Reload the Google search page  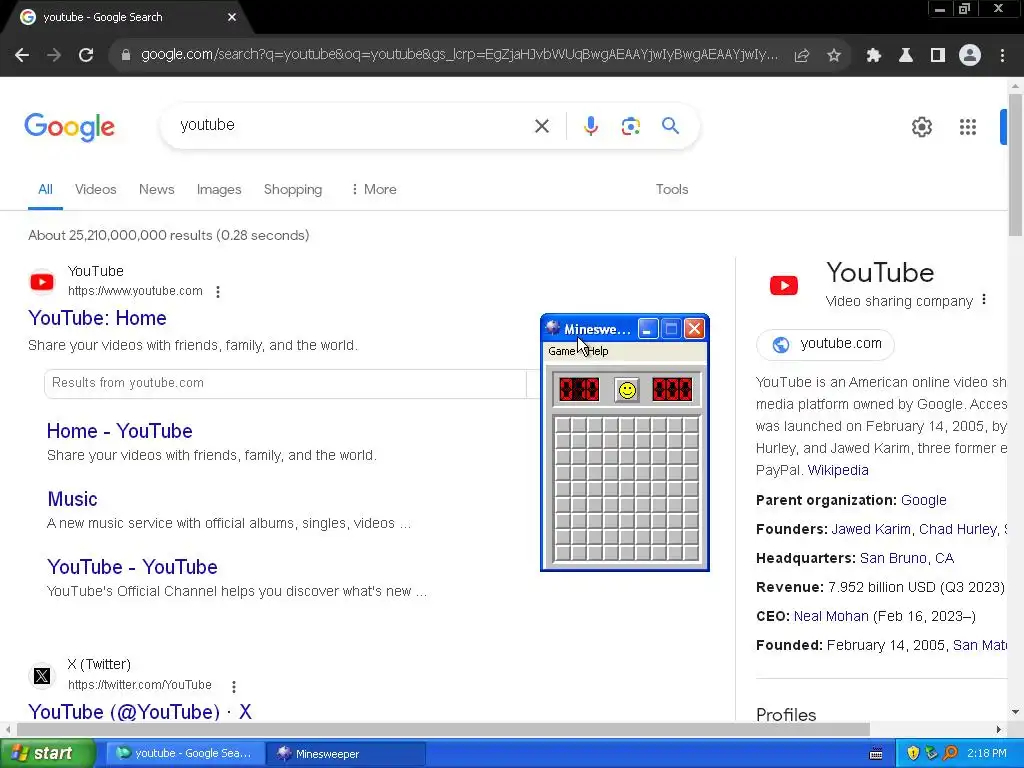pos(86,56)
